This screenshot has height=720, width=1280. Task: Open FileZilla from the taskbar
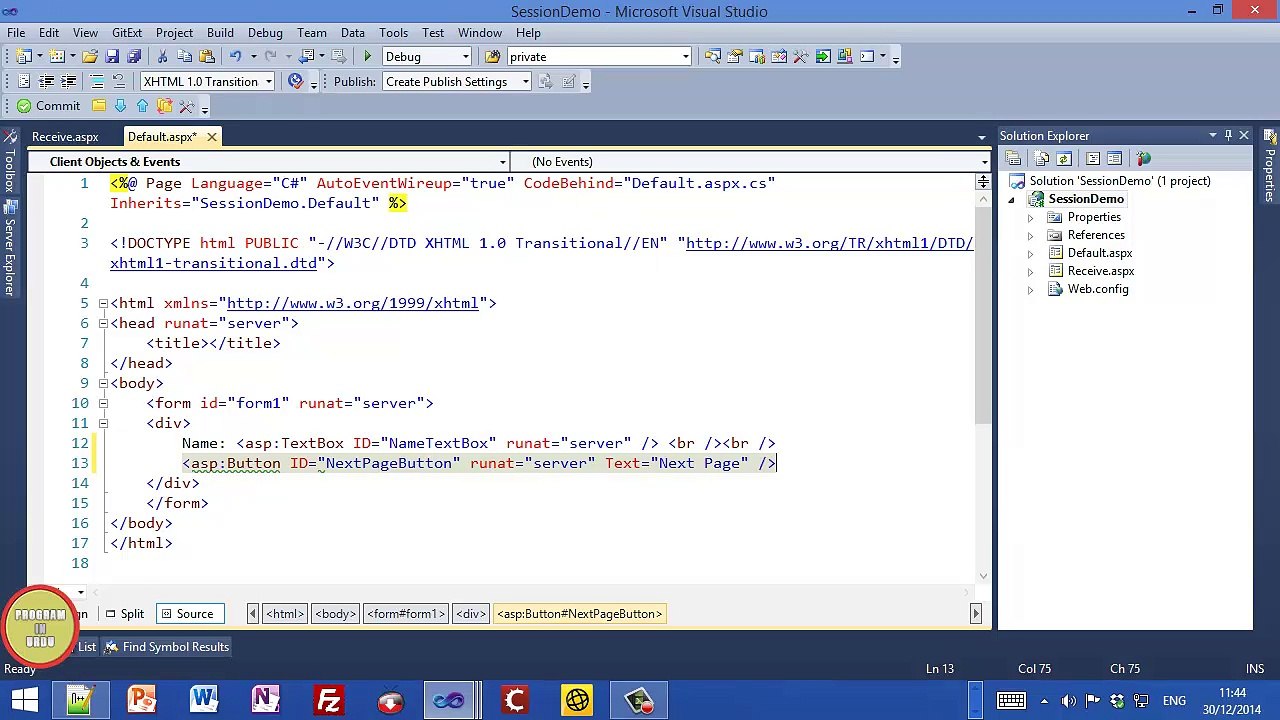click(x=328, y=700)
